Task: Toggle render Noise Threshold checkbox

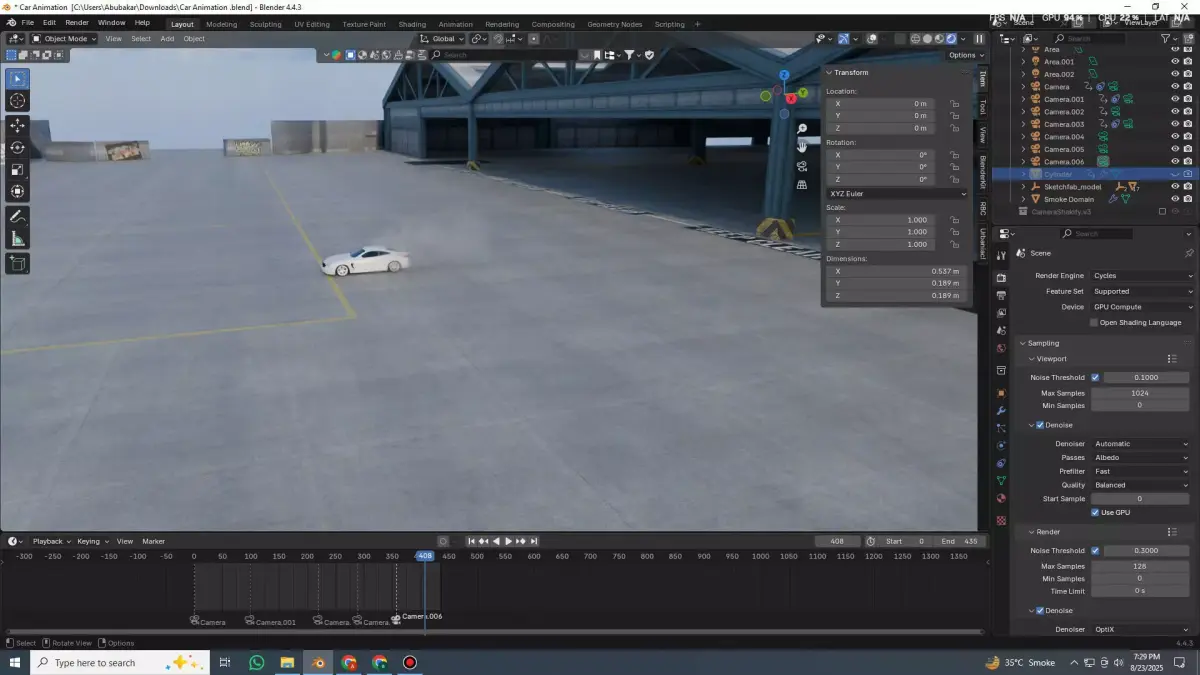Action: pyautogui.click(x=1095, y=551)
